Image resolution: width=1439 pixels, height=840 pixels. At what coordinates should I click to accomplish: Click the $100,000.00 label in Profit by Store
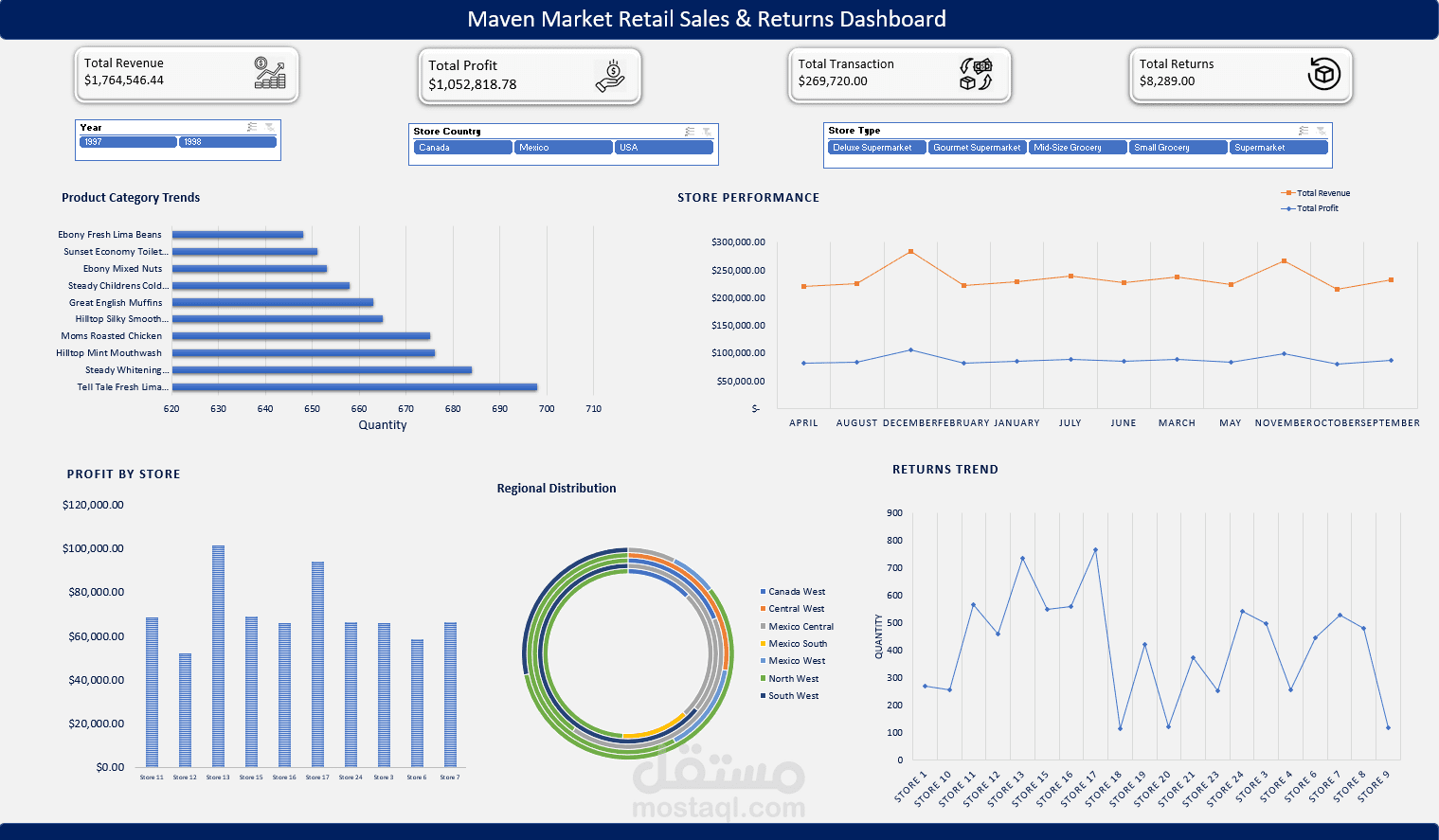tap(93, 548)
